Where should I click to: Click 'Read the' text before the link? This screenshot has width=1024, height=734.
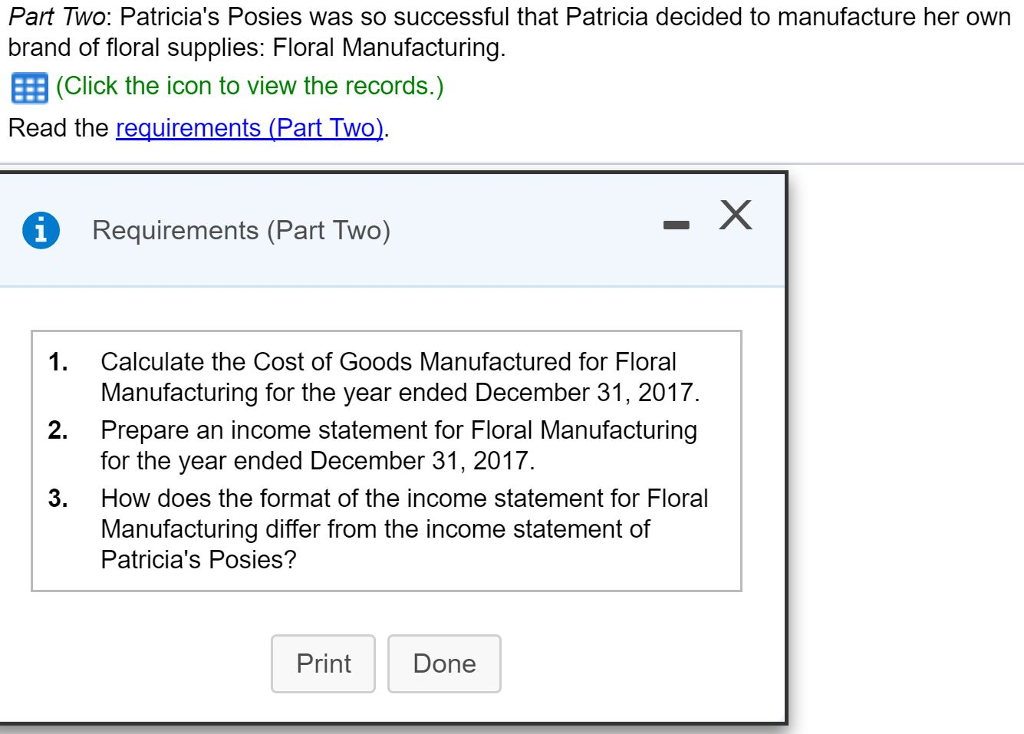click(58, 129)
